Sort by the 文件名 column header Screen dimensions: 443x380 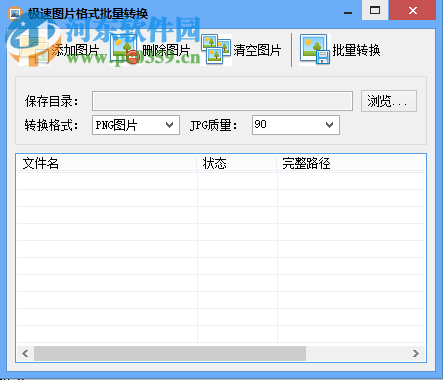107,163
